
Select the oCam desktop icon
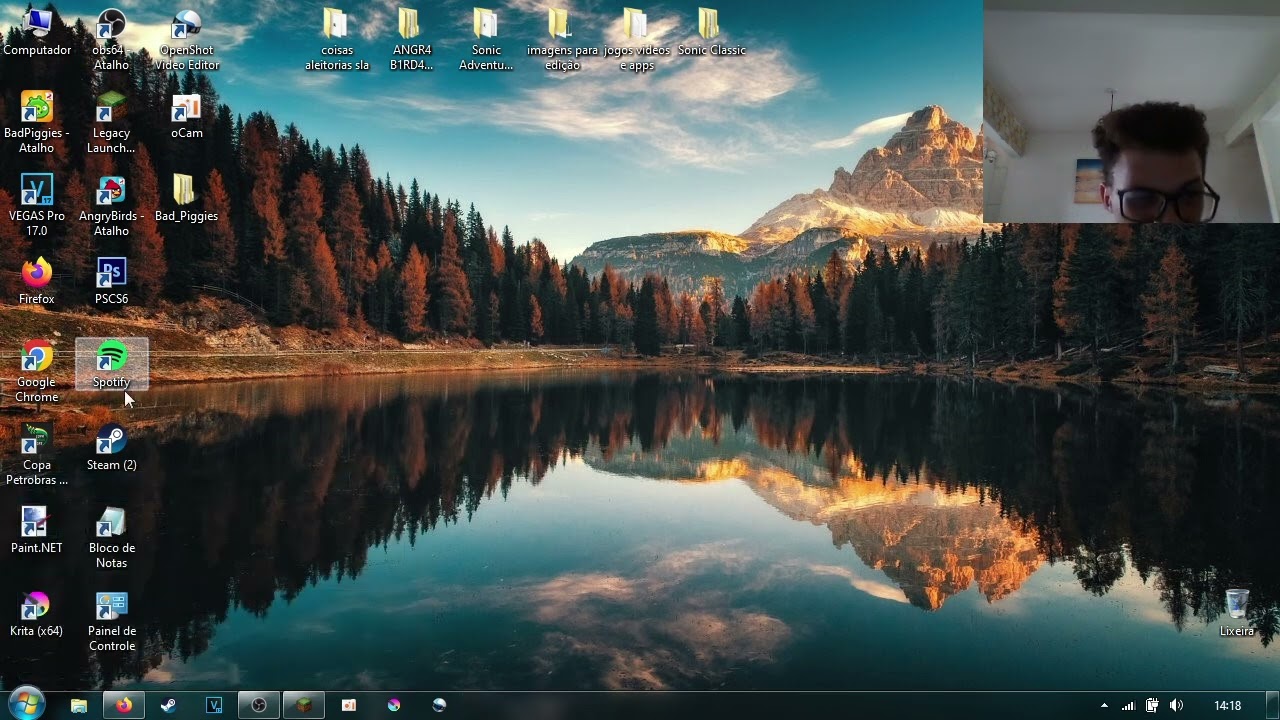[x=187, y=116]
